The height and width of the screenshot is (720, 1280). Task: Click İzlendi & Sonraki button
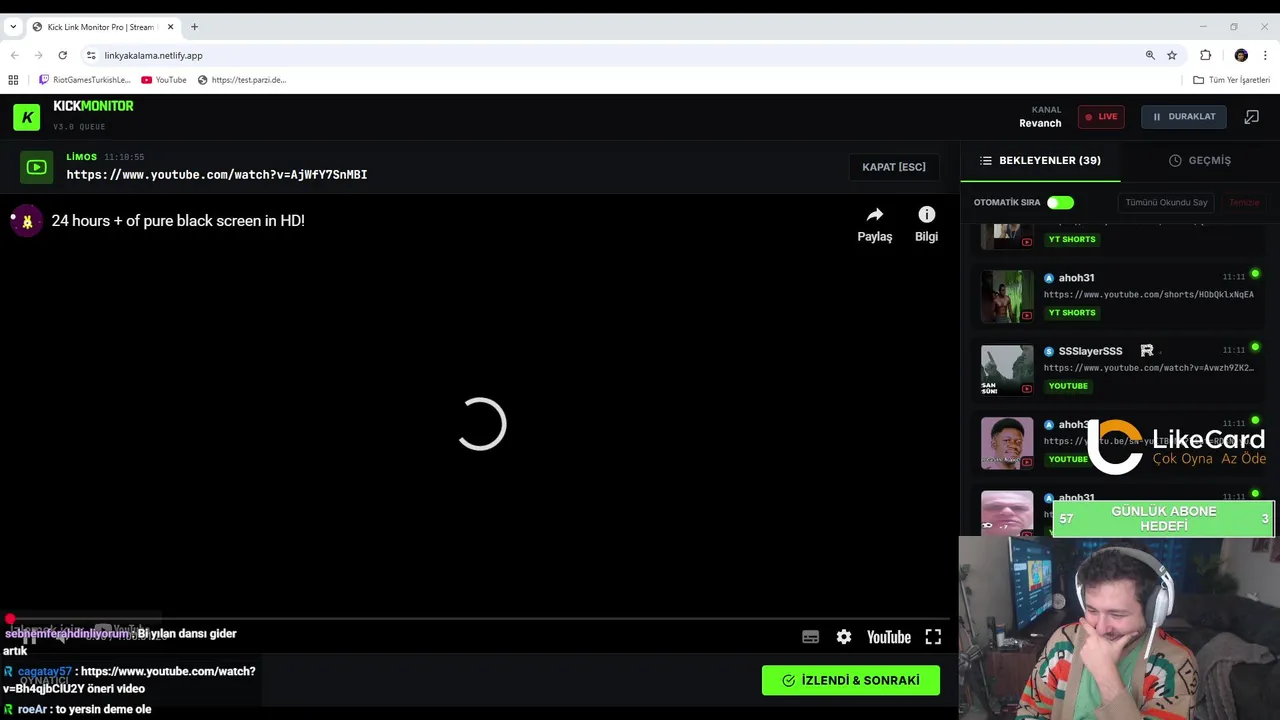[x=851, y=680]
